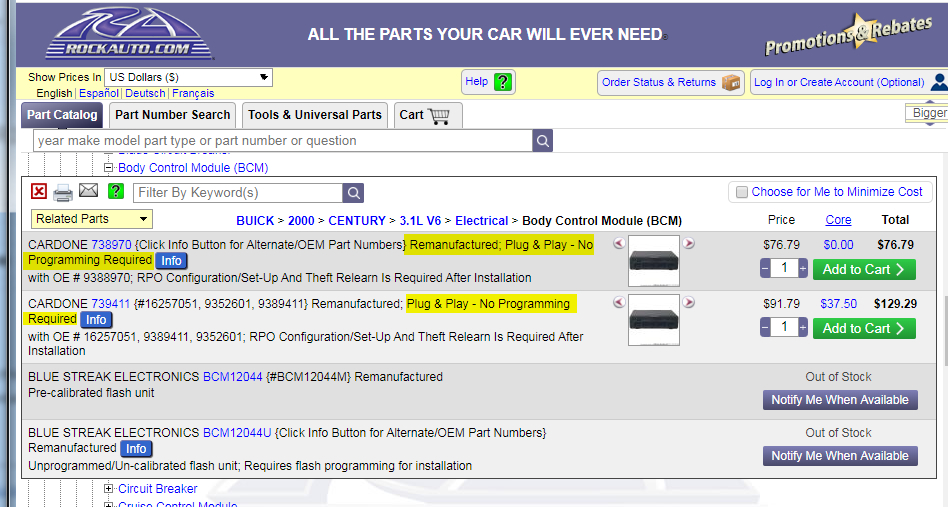Next image arrow for CARDONE 738970

point(689,244)
